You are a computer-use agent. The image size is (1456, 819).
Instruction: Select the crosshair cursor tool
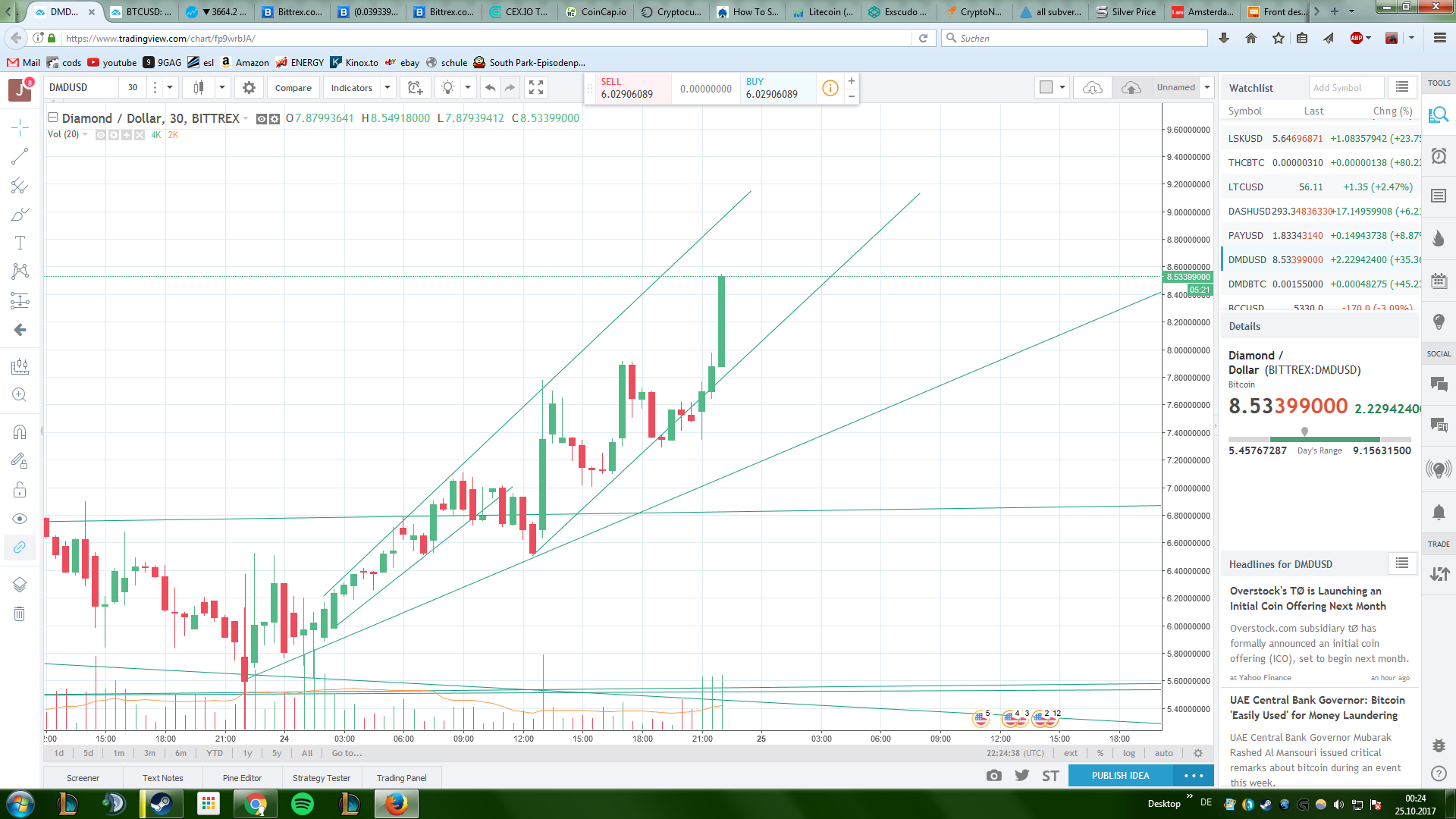click(20, 127)
